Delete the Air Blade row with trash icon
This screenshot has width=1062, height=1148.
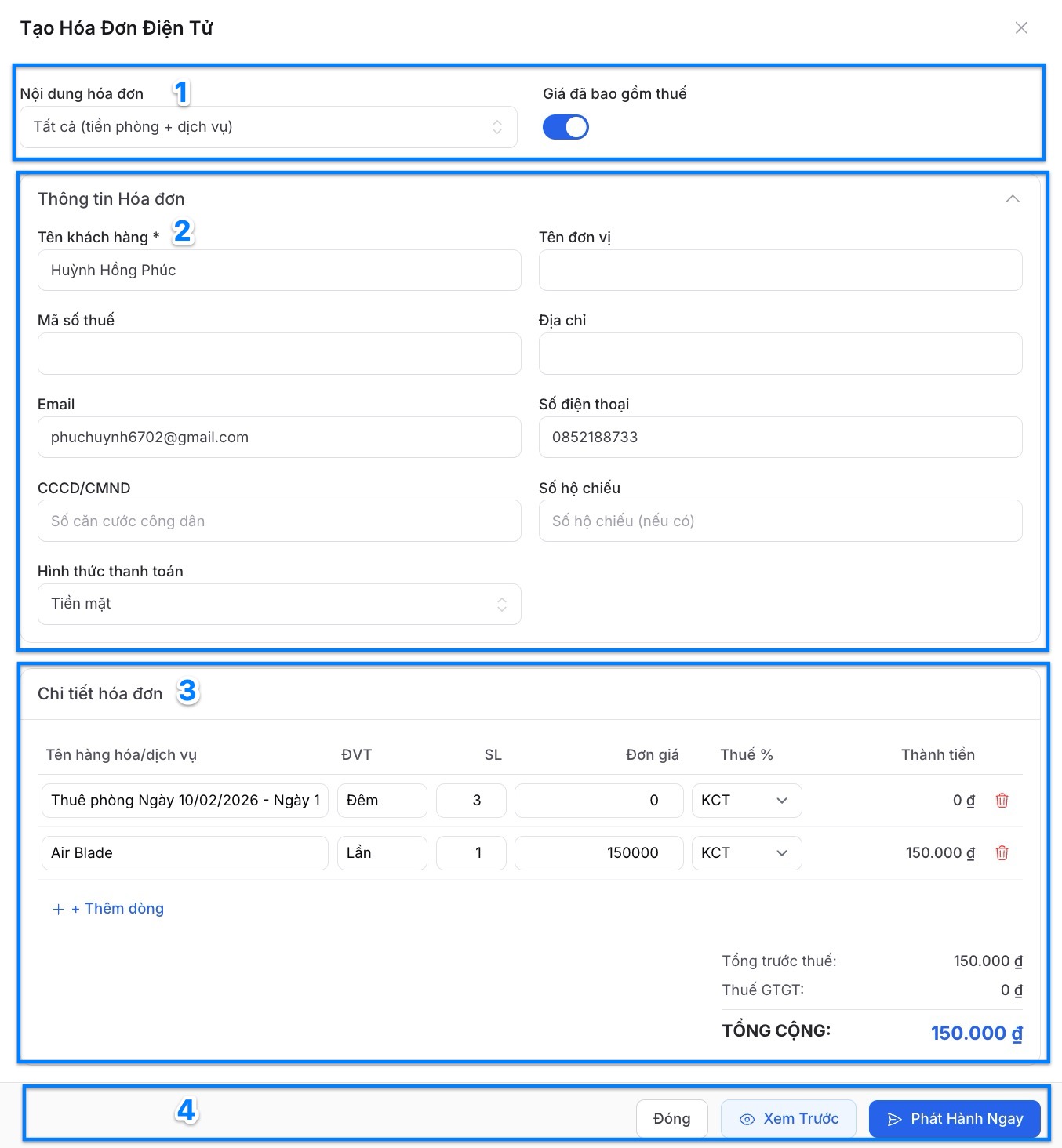point(1002,853)
